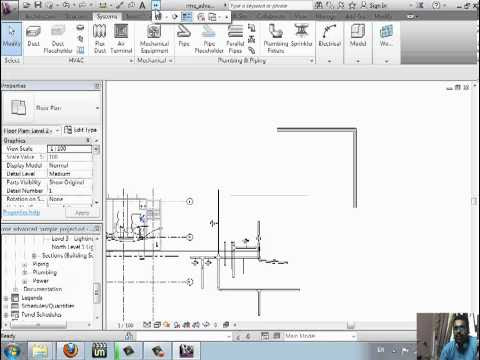Expand the Legends tree node
Viewport: 480px width, 360px height.
click(6, 298)
